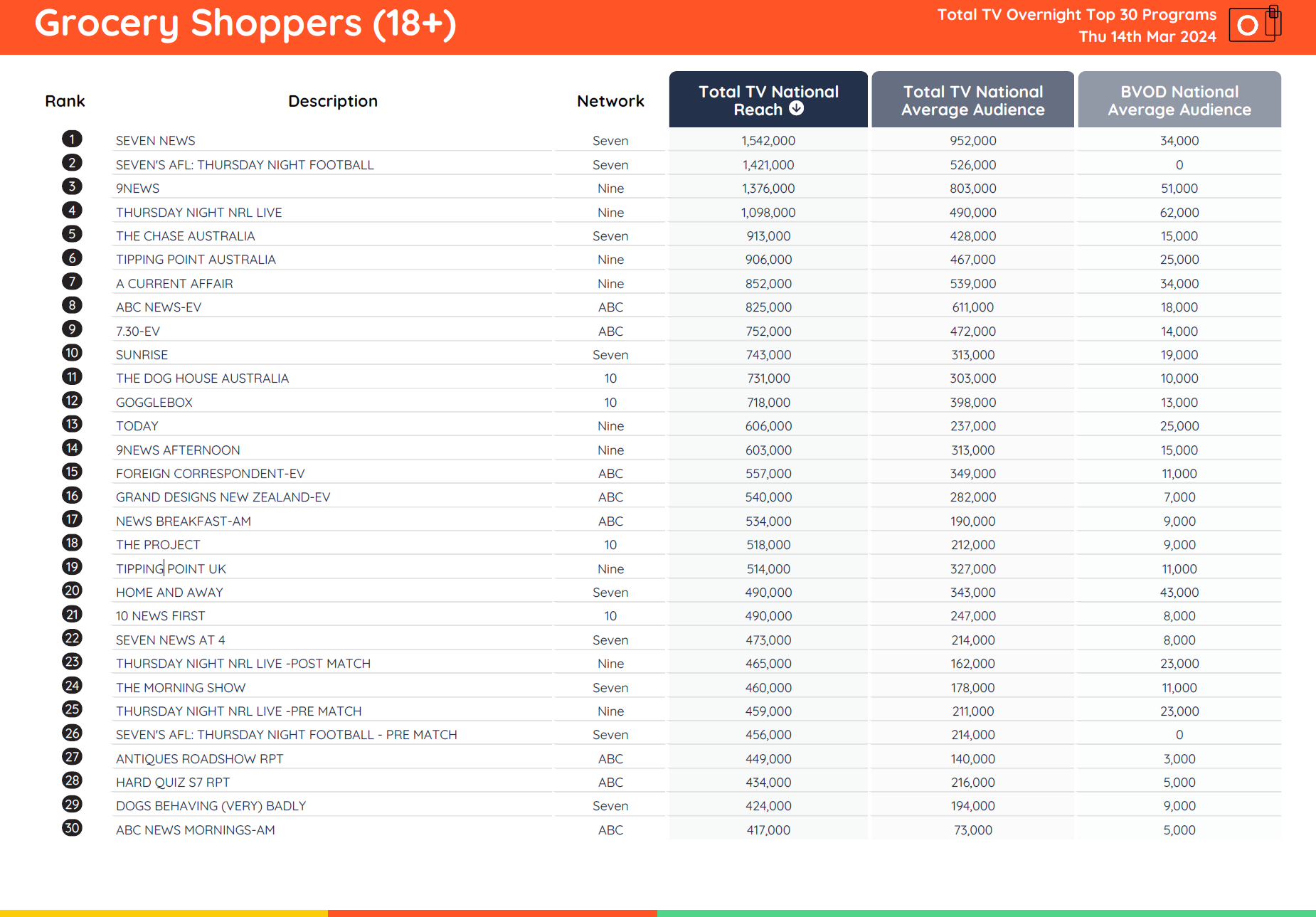Click the Network column header
This screenshot has height=917, width=1316.
click(x=610, y=101)
